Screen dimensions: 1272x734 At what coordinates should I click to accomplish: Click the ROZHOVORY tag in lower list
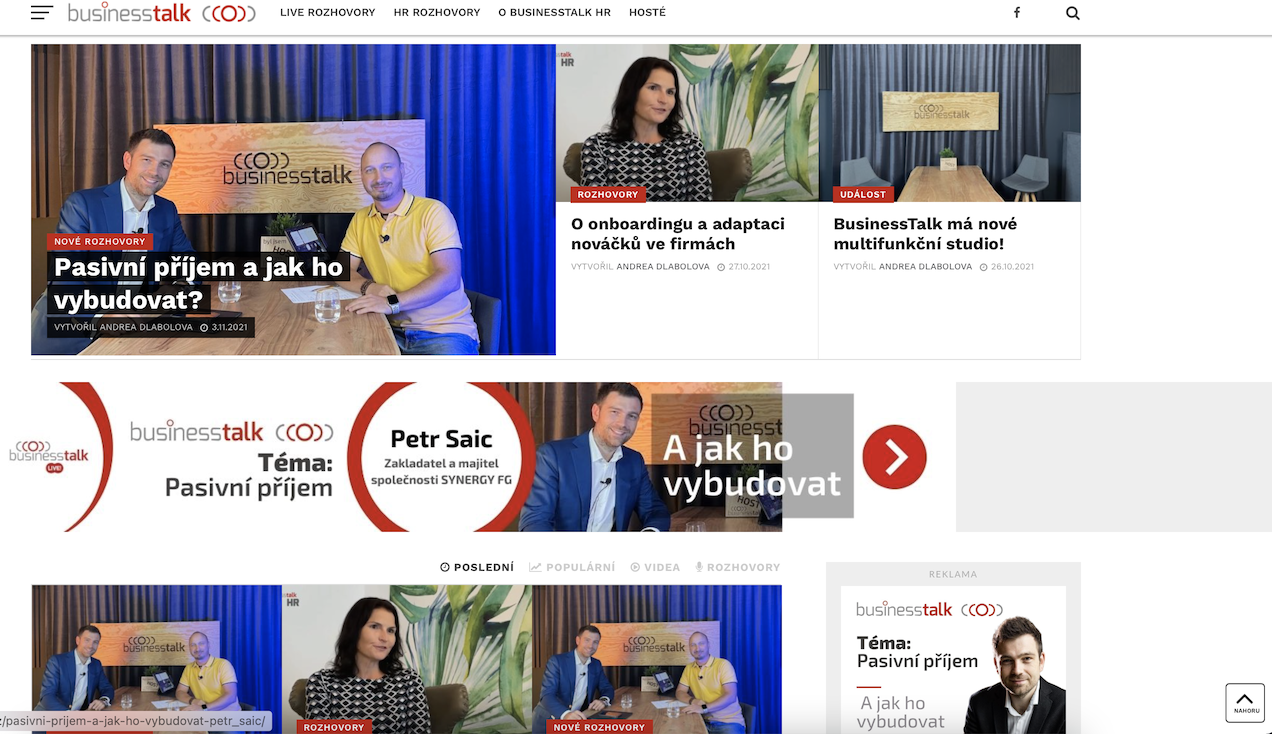pos(334,727)
